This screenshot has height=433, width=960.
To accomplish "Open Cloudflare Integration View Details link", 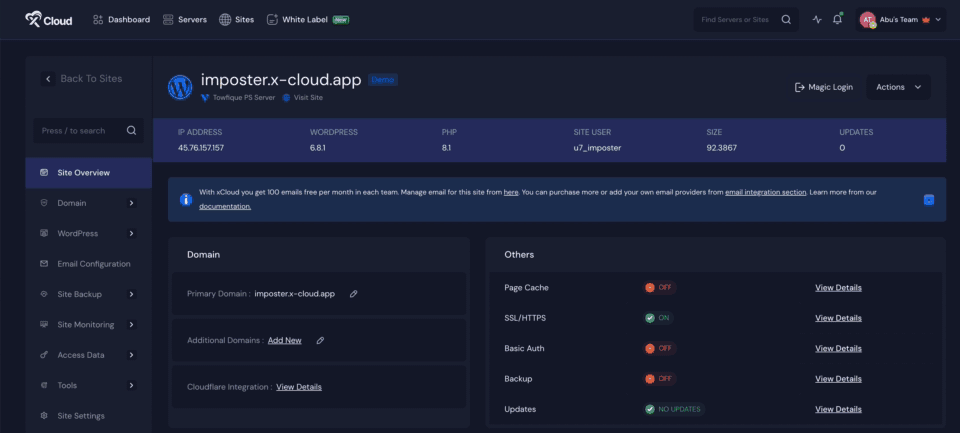I will click(299, 387).
